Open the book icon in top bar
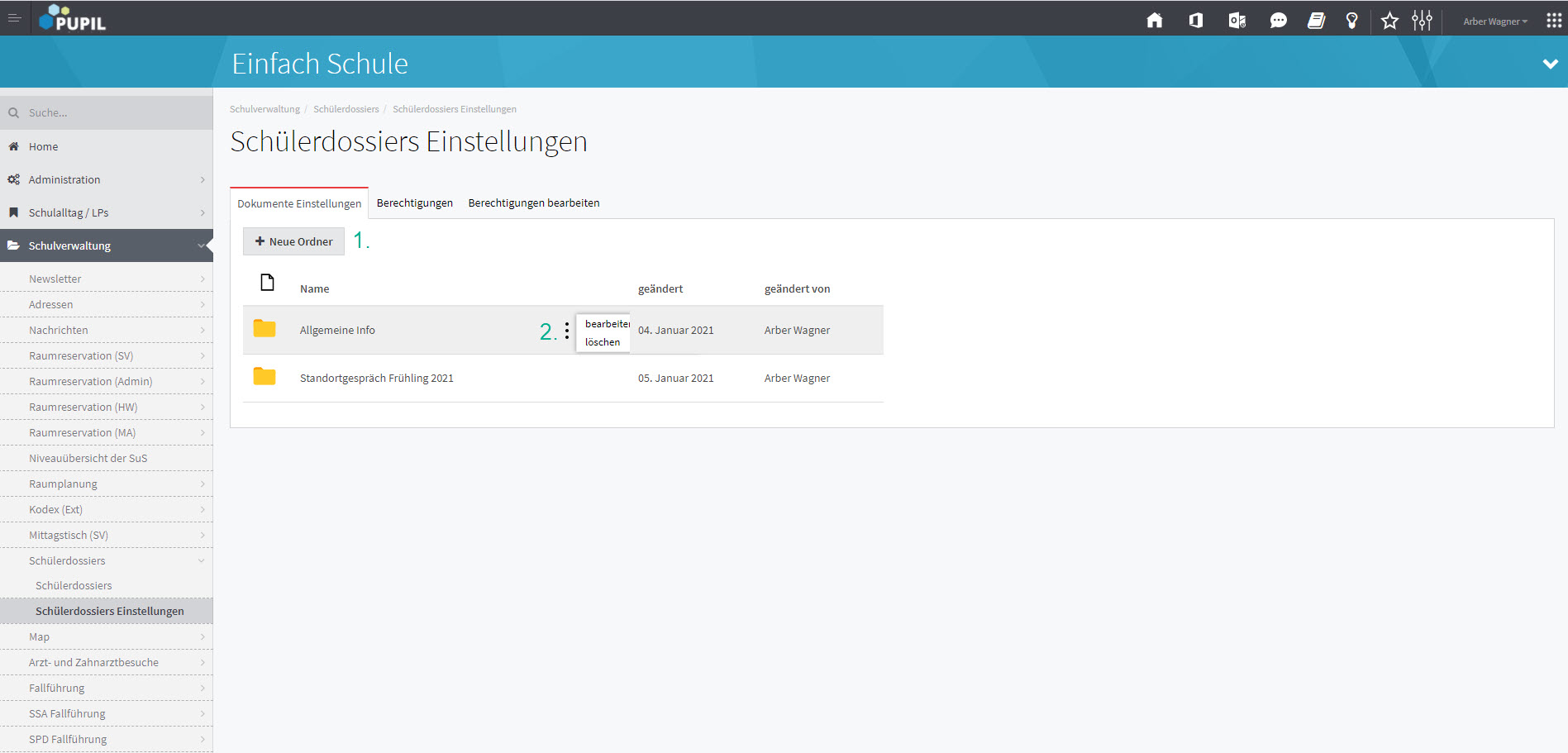 point(1317,21)
